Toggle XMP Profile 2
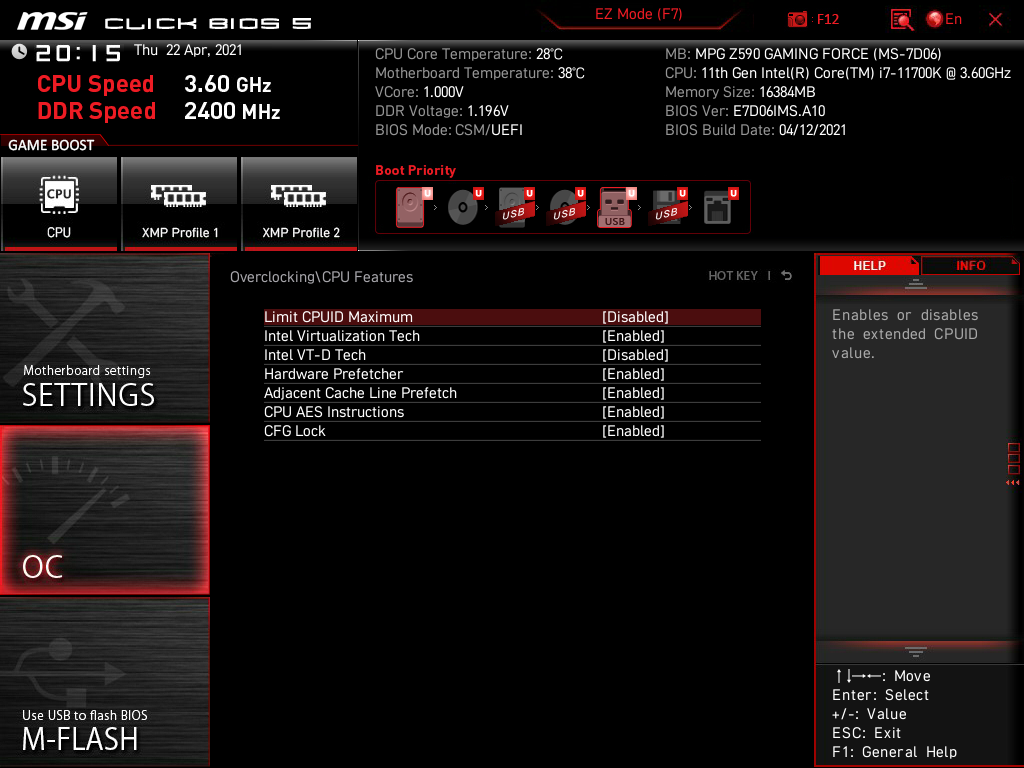Screen dimensions: 1024x768 300,204
